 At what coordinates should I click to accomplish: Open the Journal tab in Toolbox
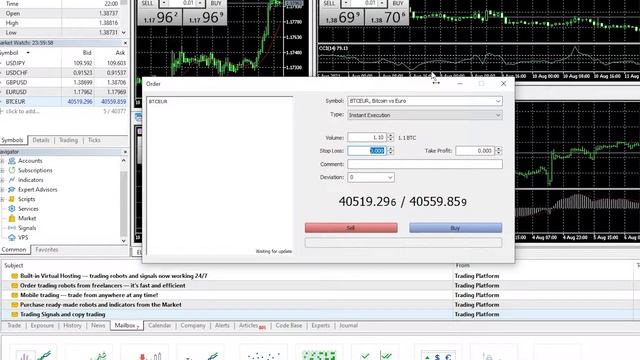[x=349, y=326]
